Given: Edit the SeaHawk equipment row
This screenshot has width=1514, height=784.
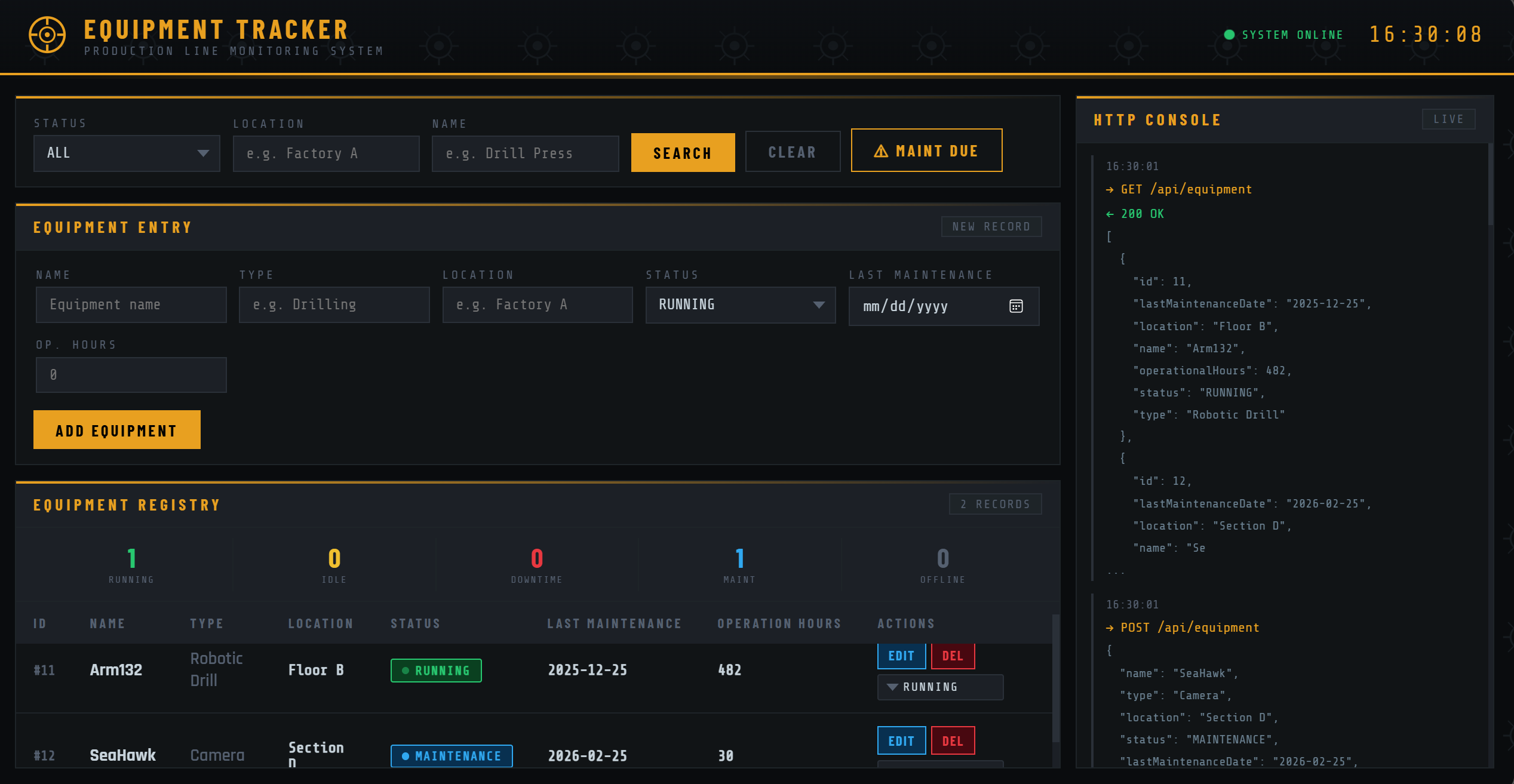Looking at the screenshot, I should coord(901,741).
